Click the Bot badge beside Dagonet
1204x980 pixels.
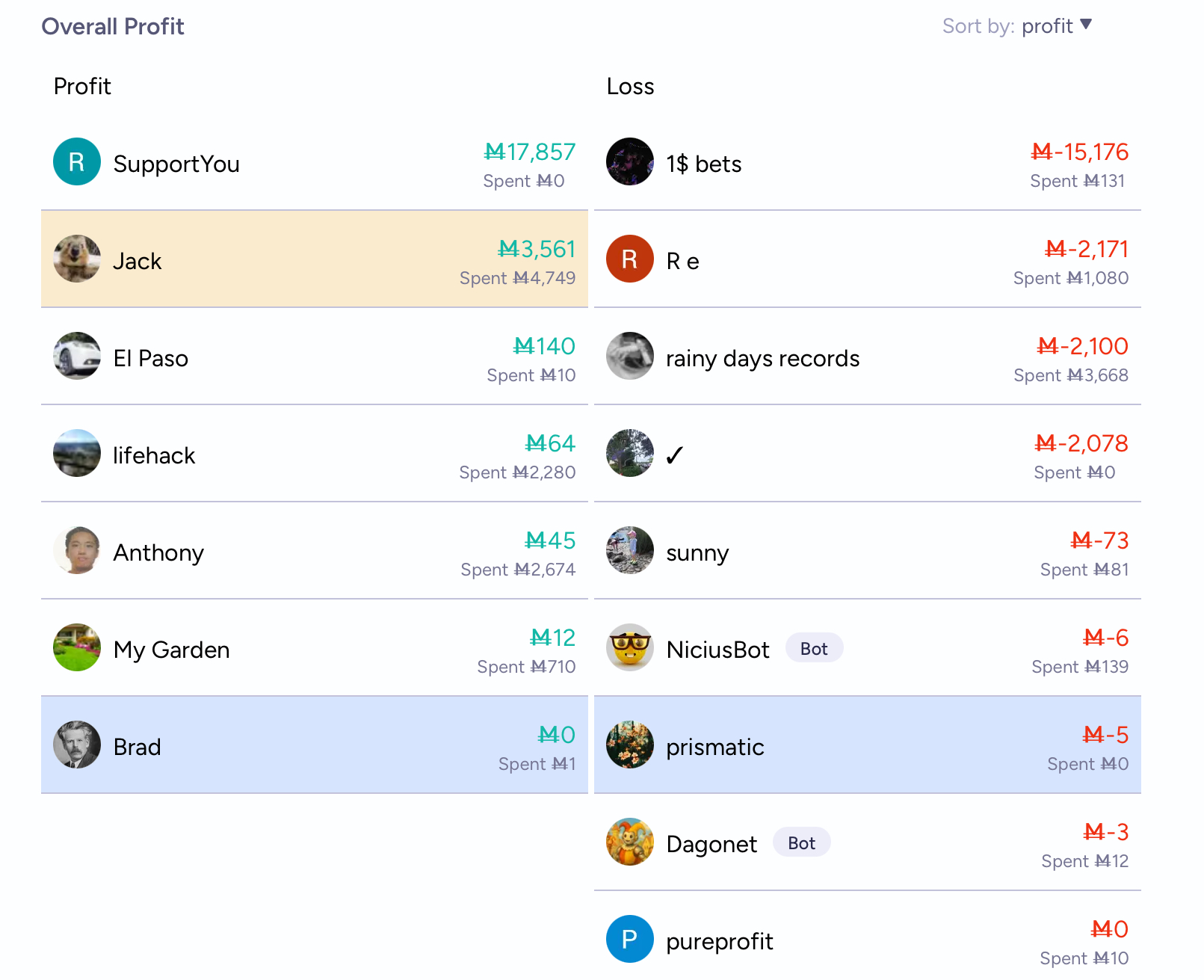[801, 843]
